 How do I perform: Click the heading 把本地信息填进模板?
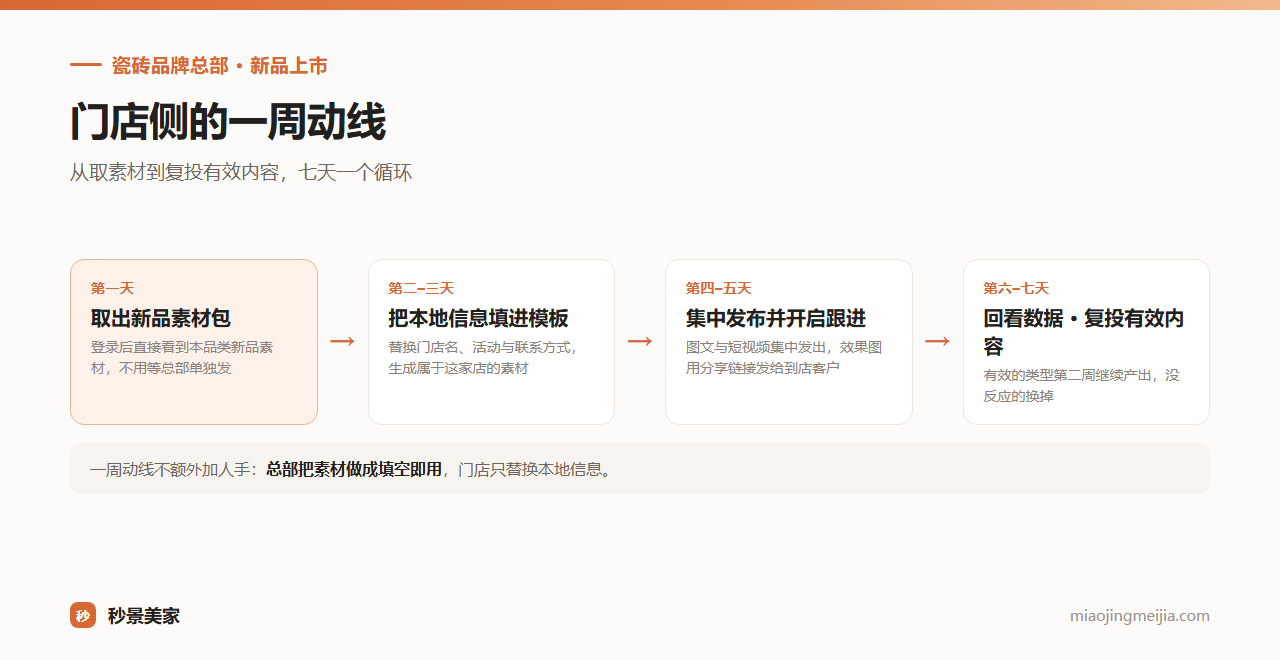[478, 318]
